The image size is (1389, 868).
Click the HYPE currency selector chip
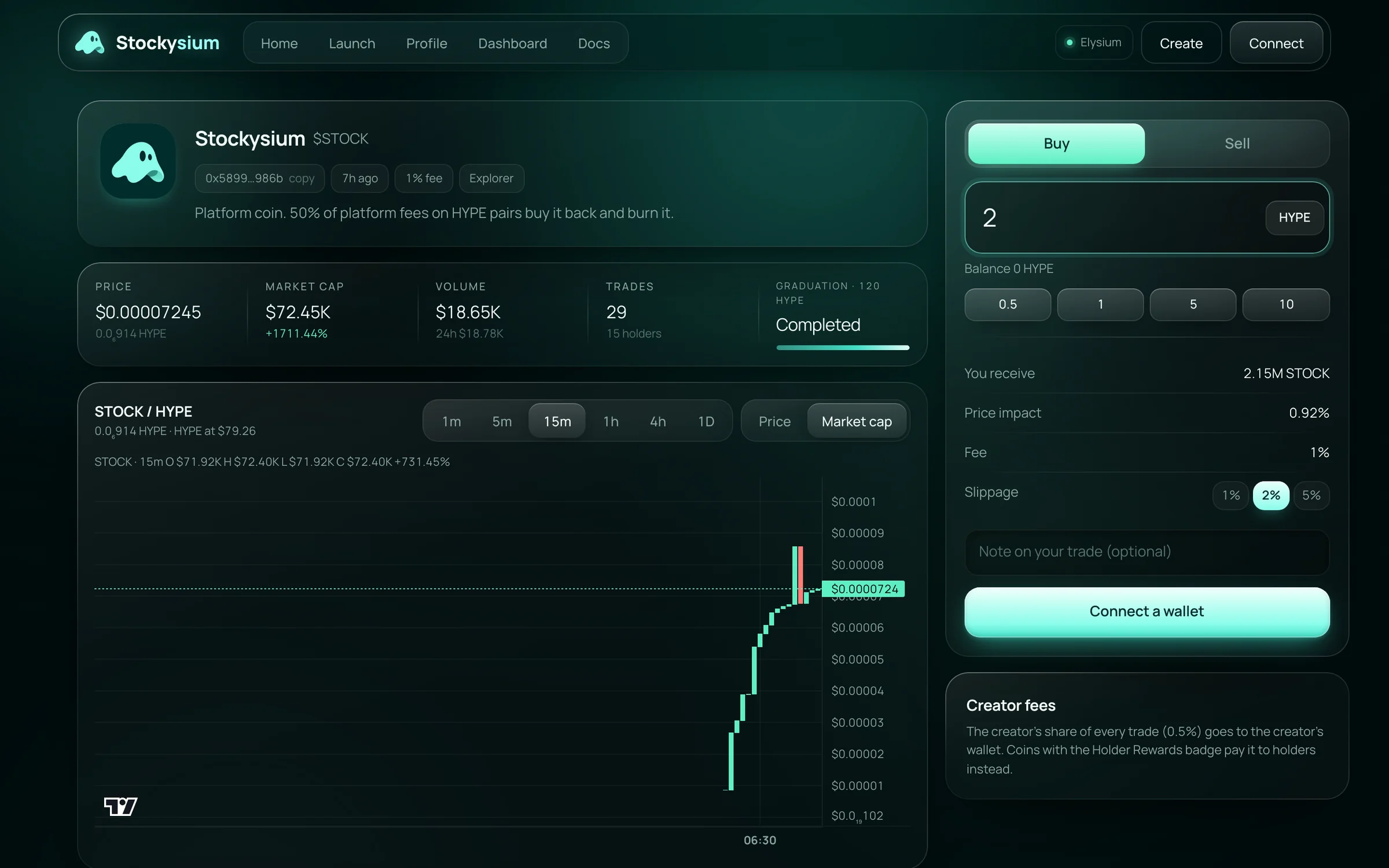click(x=1294, y=218)
